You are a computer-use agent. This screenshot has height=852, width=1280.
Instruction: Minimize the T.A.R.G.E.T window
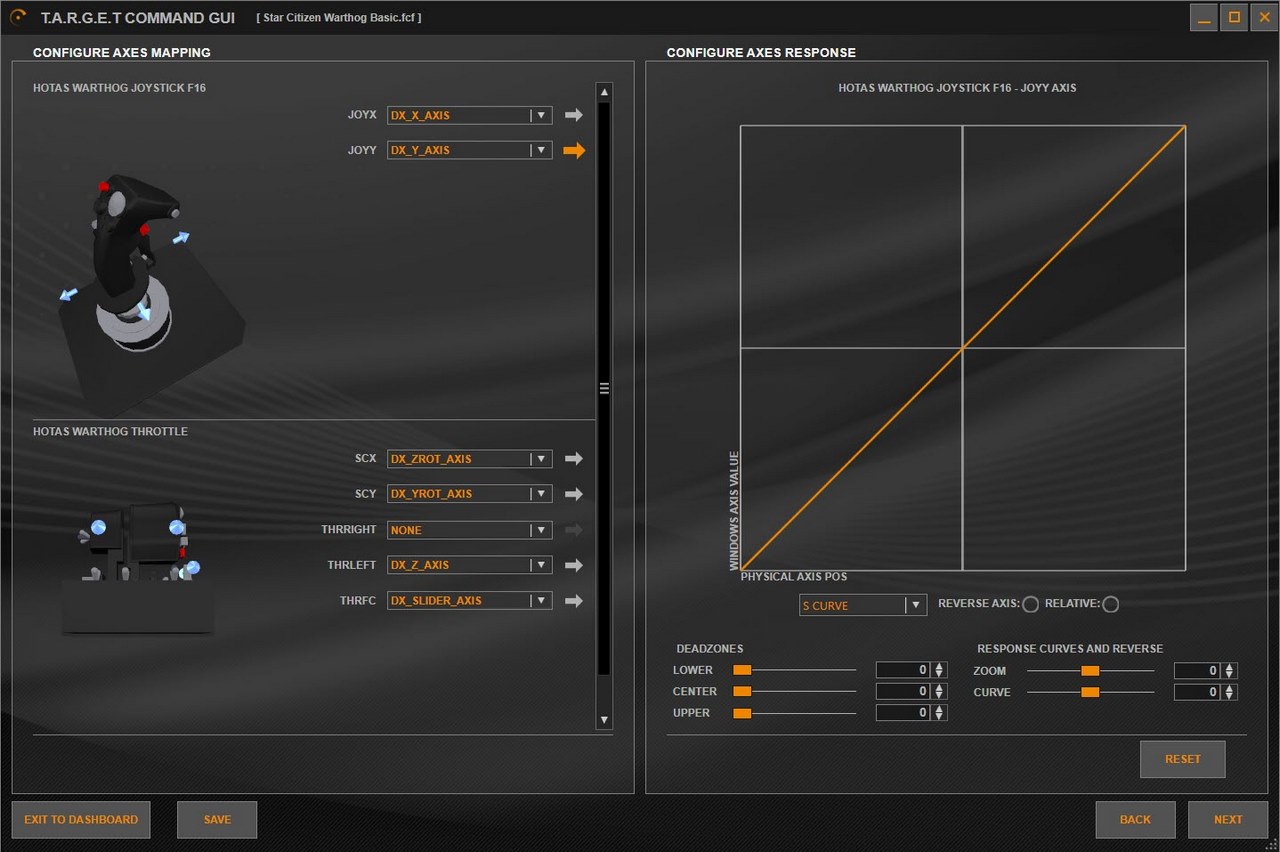pos(1204,17)
